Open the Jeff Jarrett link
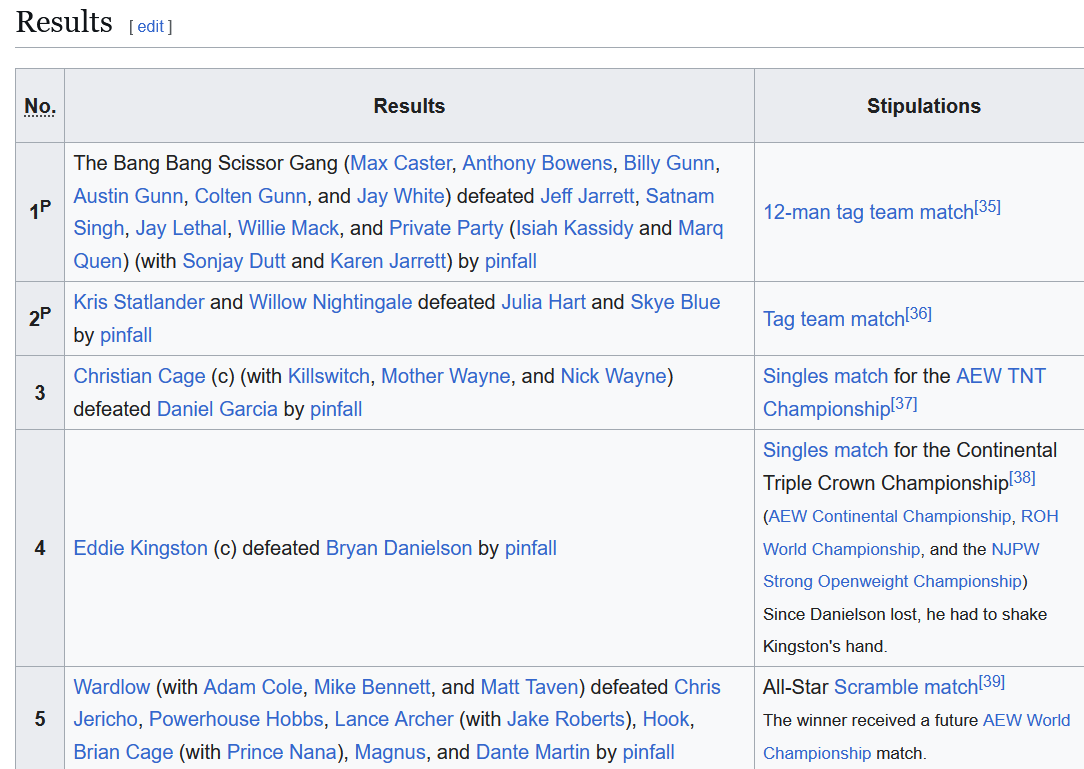This screenshot has width=1084, height=769. point(587,196)
